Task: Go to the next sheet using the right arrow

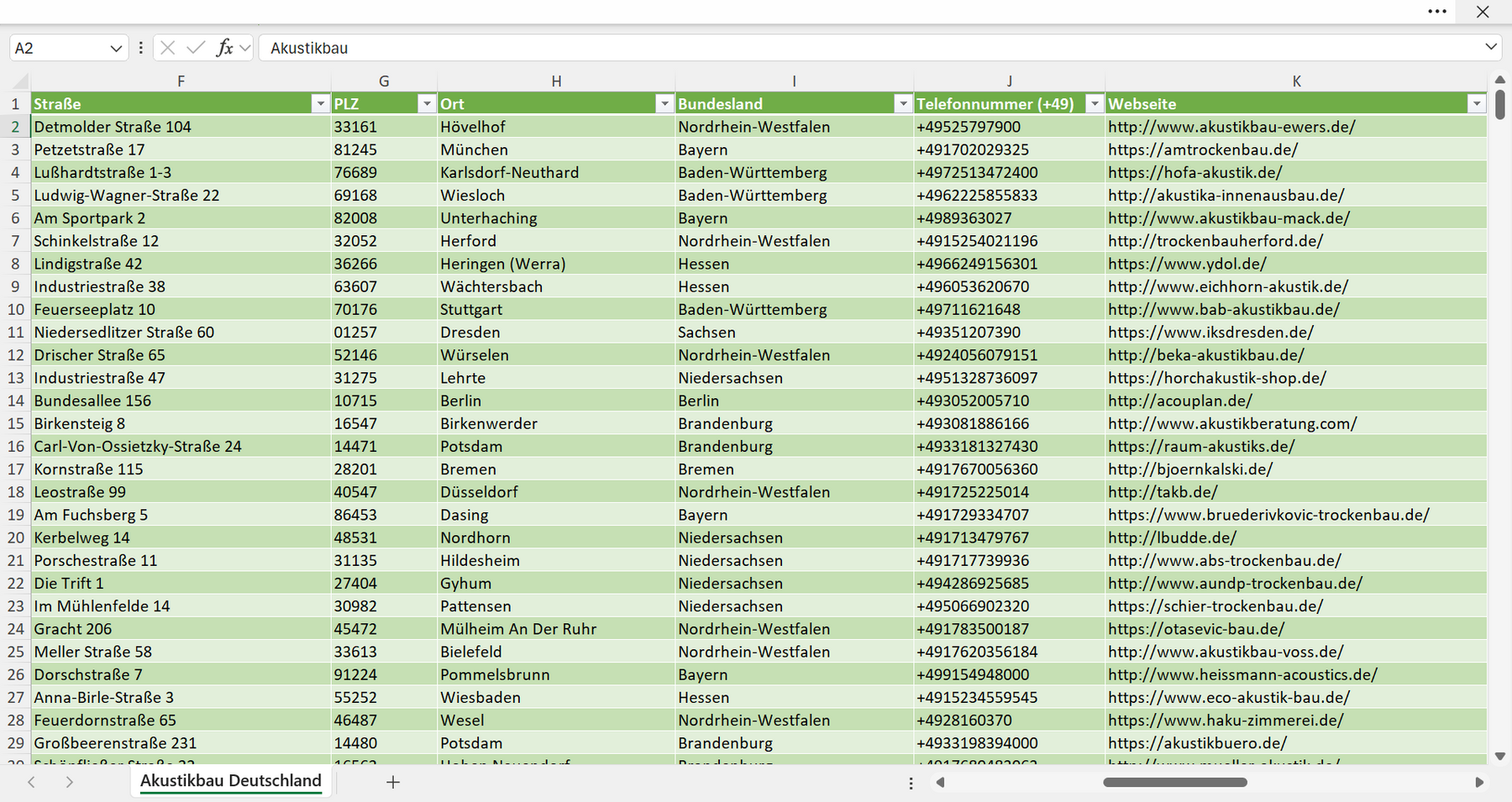Action: (70, 782)
